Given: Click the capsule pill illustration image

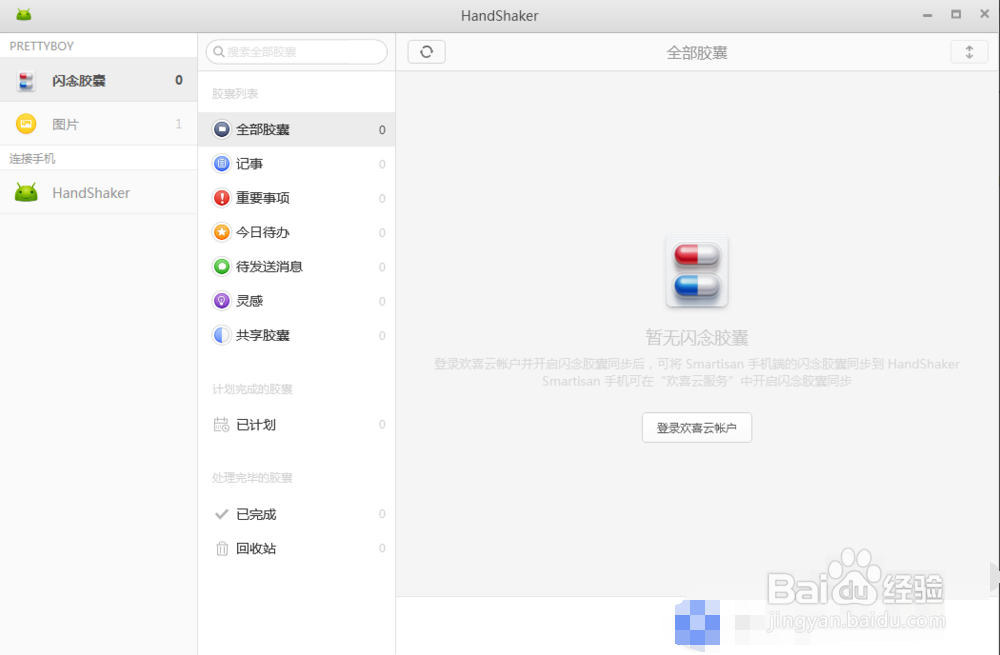Looking at the screenshot, I should tap(696, 270).
